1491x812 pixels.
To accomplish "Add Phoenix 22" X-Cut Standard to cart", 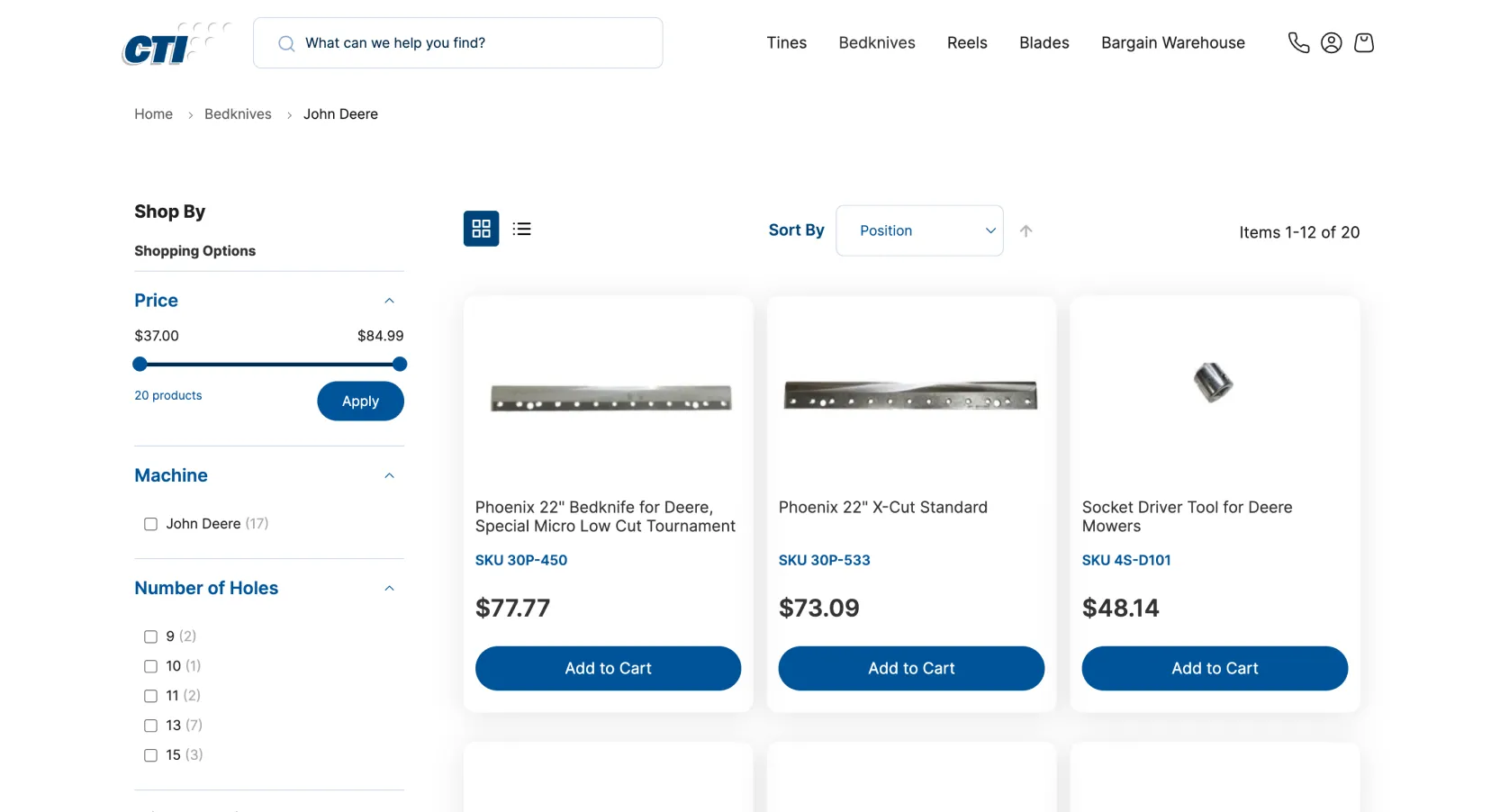I will pos(911,668).
